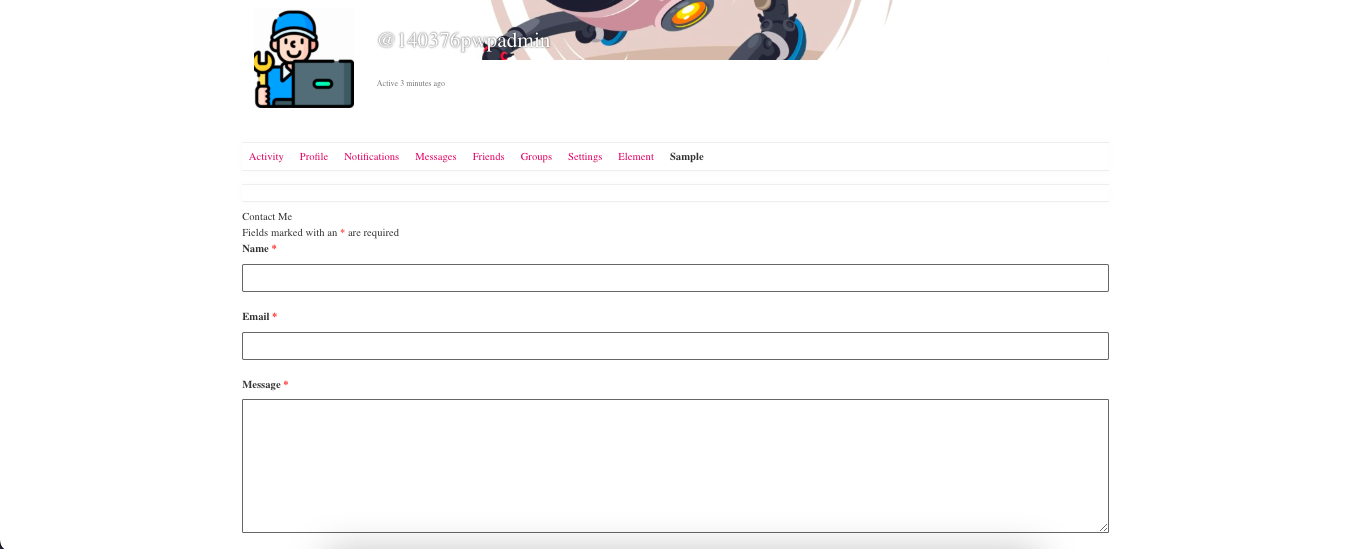
Task: Open the Settings tab
Action: [585, 157]
